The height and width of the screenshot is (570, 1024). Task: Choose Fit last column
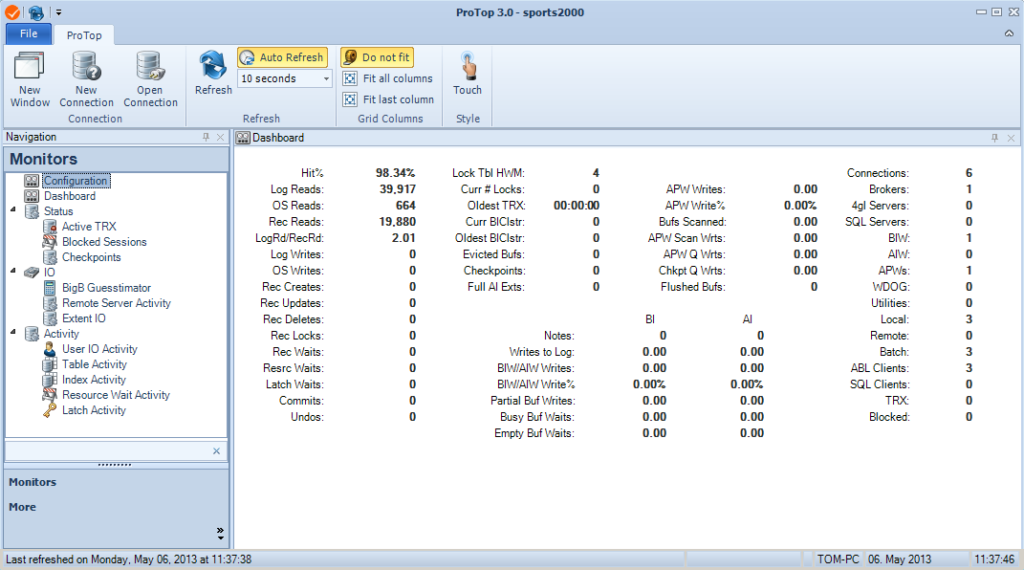tap(389, 99)
